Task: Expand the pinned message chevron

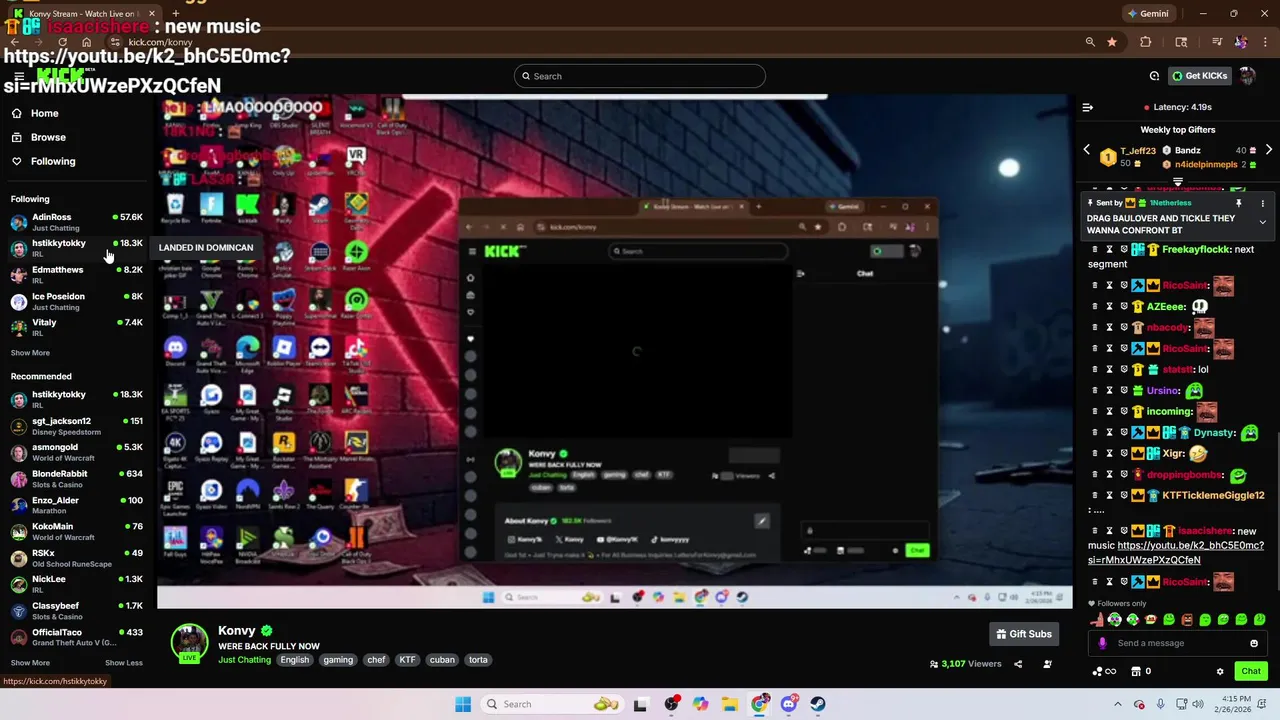Action: point(1262,222)
